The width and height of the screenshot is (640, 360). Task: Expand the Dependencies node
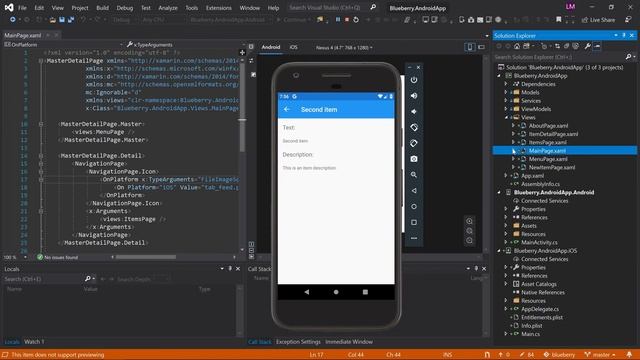(x=506, y=84)
